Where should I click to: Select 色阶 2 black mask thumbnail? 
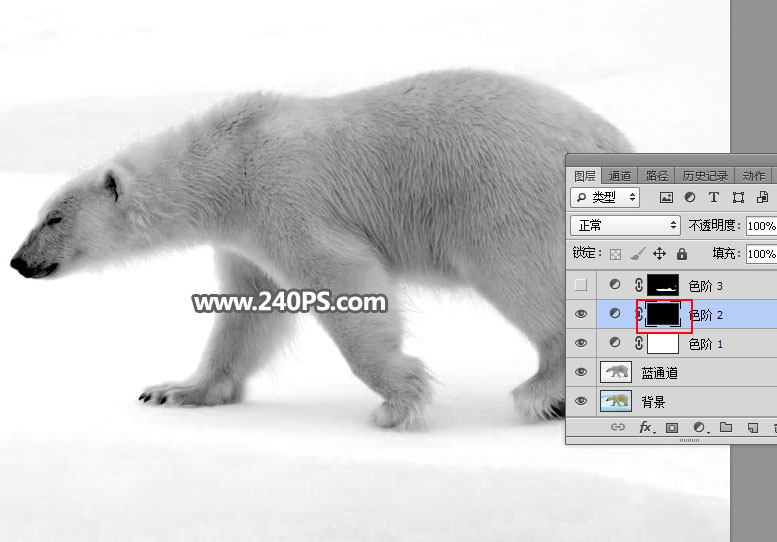pos(663,314)
